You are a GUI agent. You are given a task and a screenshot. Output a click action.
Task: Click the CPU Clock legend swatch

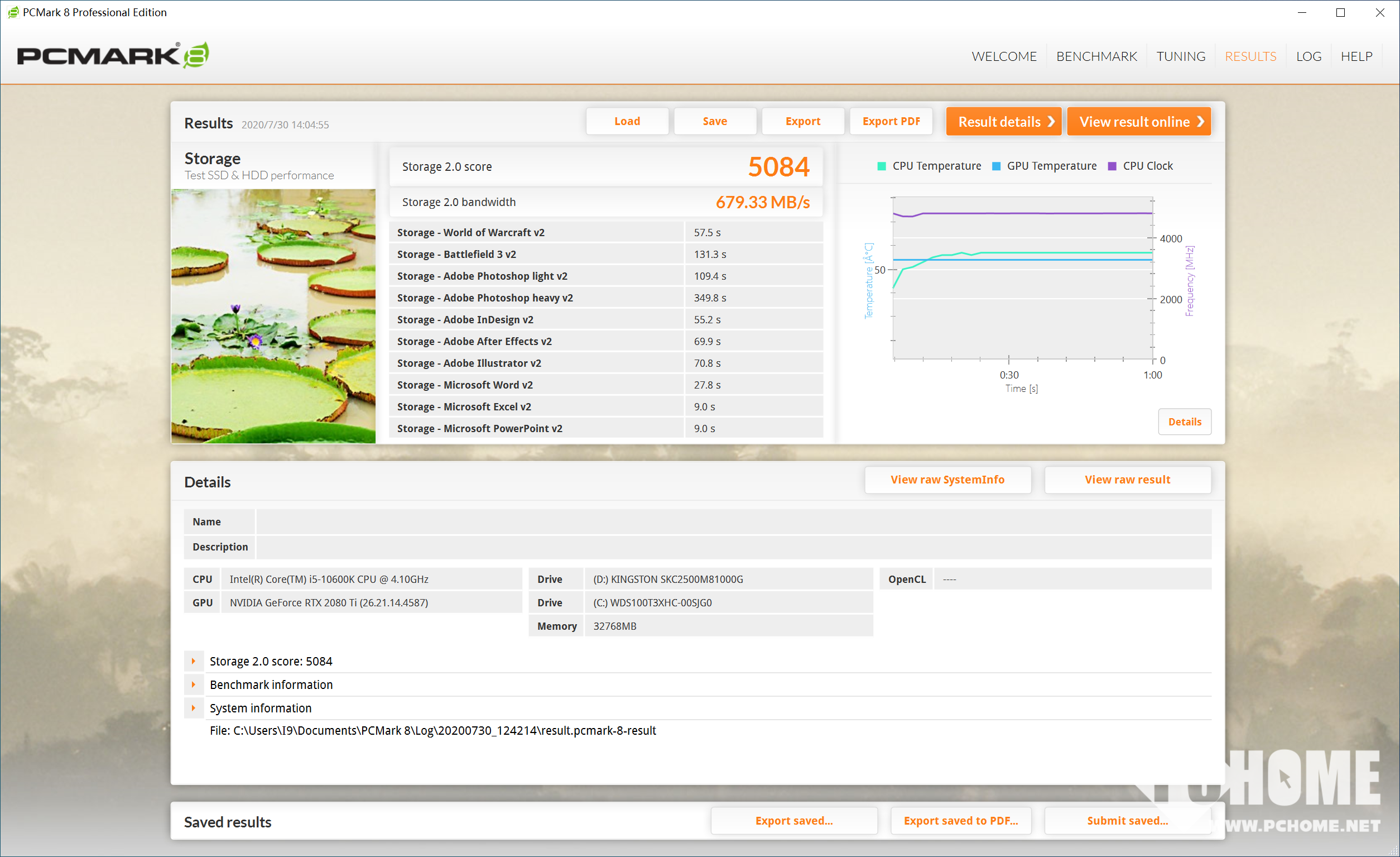click(x=1112, y=166)
